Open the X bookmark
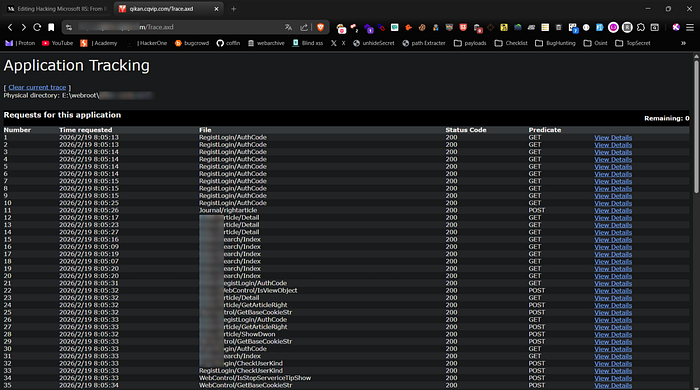 coord(338,43)
